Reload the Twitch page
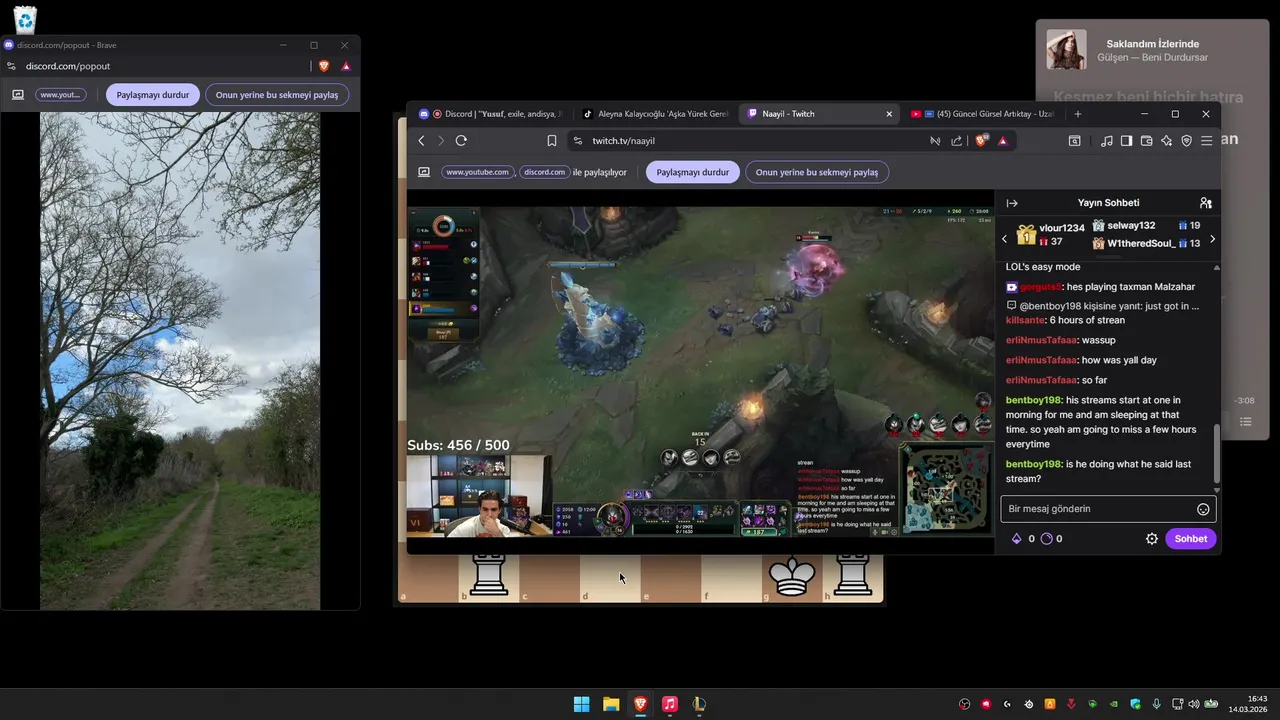The width and height of the screenshot is (1280, 720). coord(461,141)
